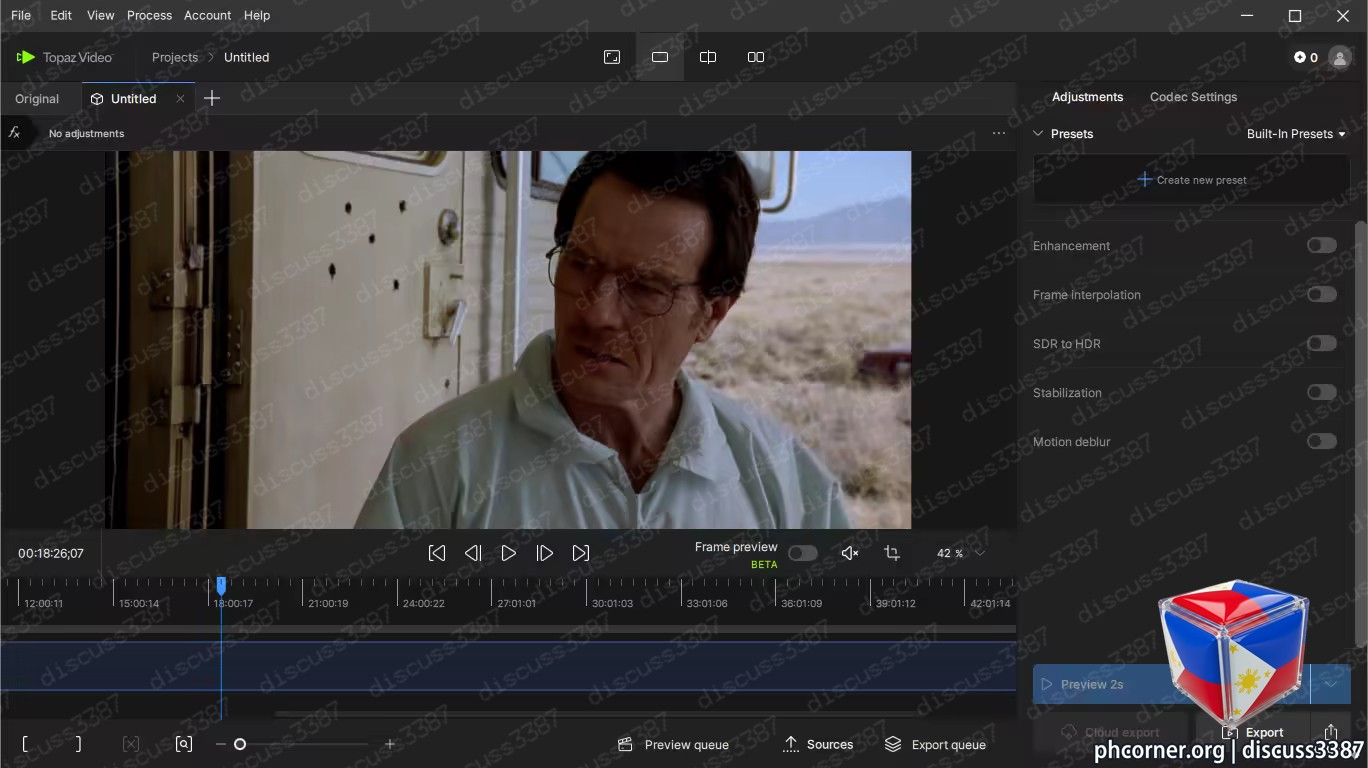
Task: Adjust the timeline zoom slider handle
Action: 240,744
